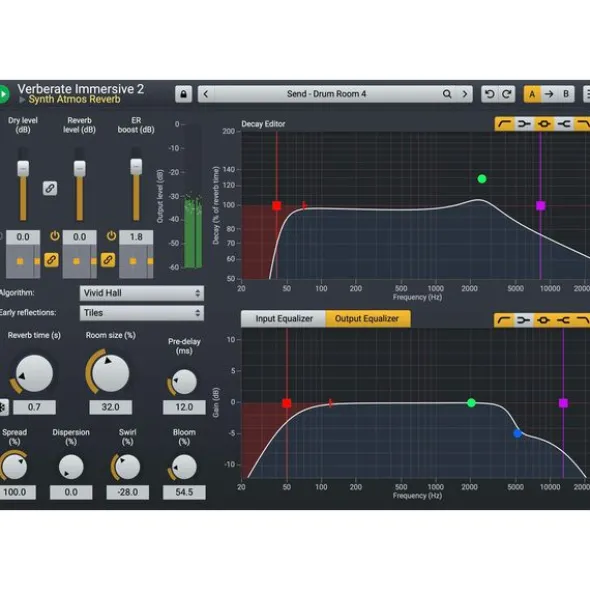This screenshot has width=590, height=591.
Task: Click the green play icon in header
Action: [4, 94]
